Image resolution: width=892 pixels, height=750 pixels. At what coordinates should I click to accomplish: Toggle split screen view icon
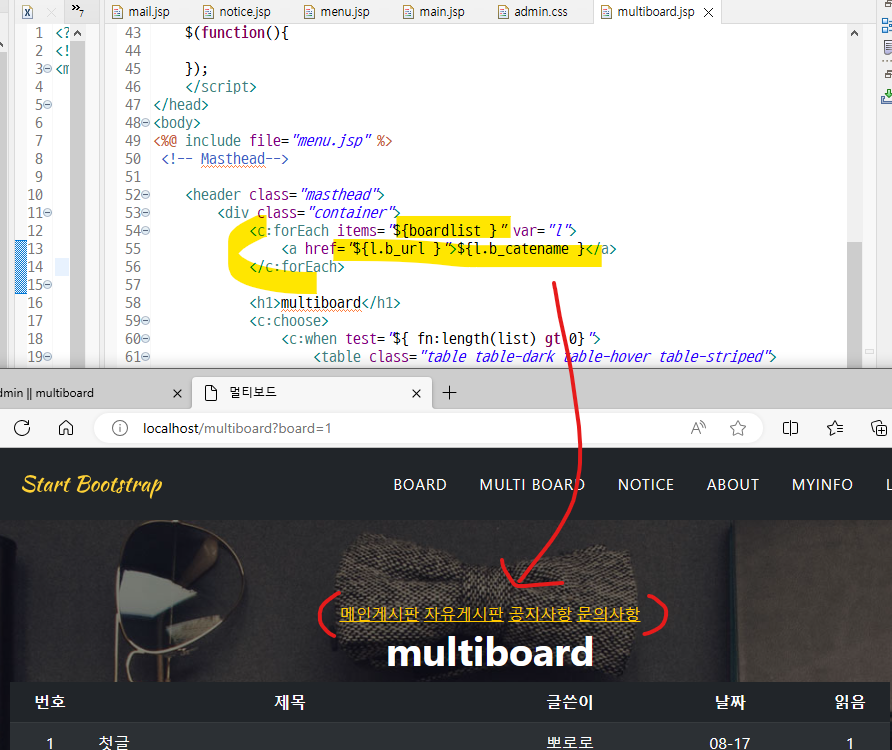(x=790, y=428)
